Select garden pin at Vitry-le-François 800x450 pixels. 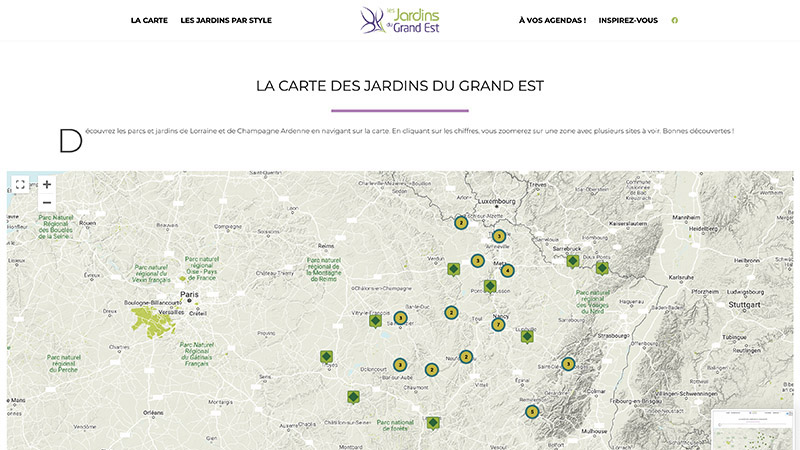tap(376, 321)
